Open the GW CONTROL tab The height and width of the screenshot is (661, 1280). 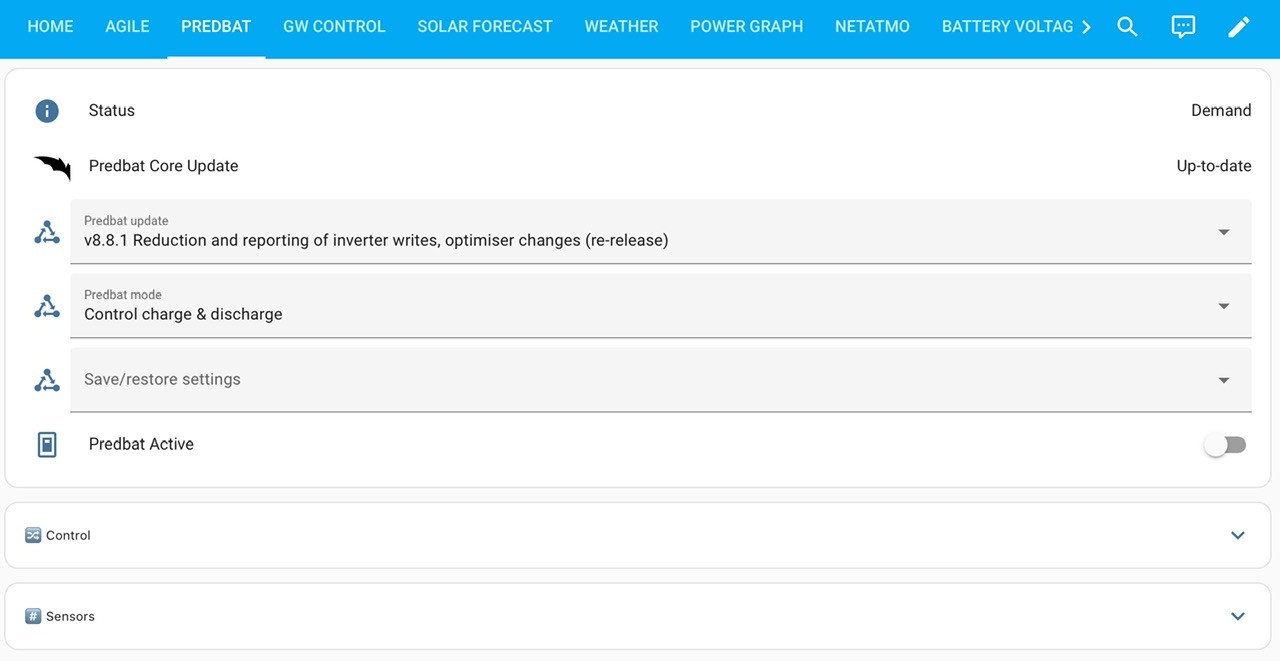click(x=334, y=27)
